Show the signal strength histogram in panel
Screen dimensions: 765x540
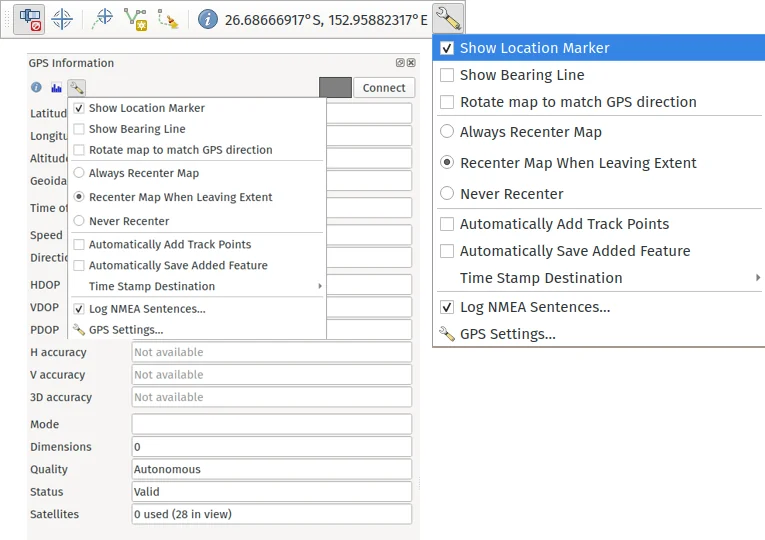click(x=56, y=88)
